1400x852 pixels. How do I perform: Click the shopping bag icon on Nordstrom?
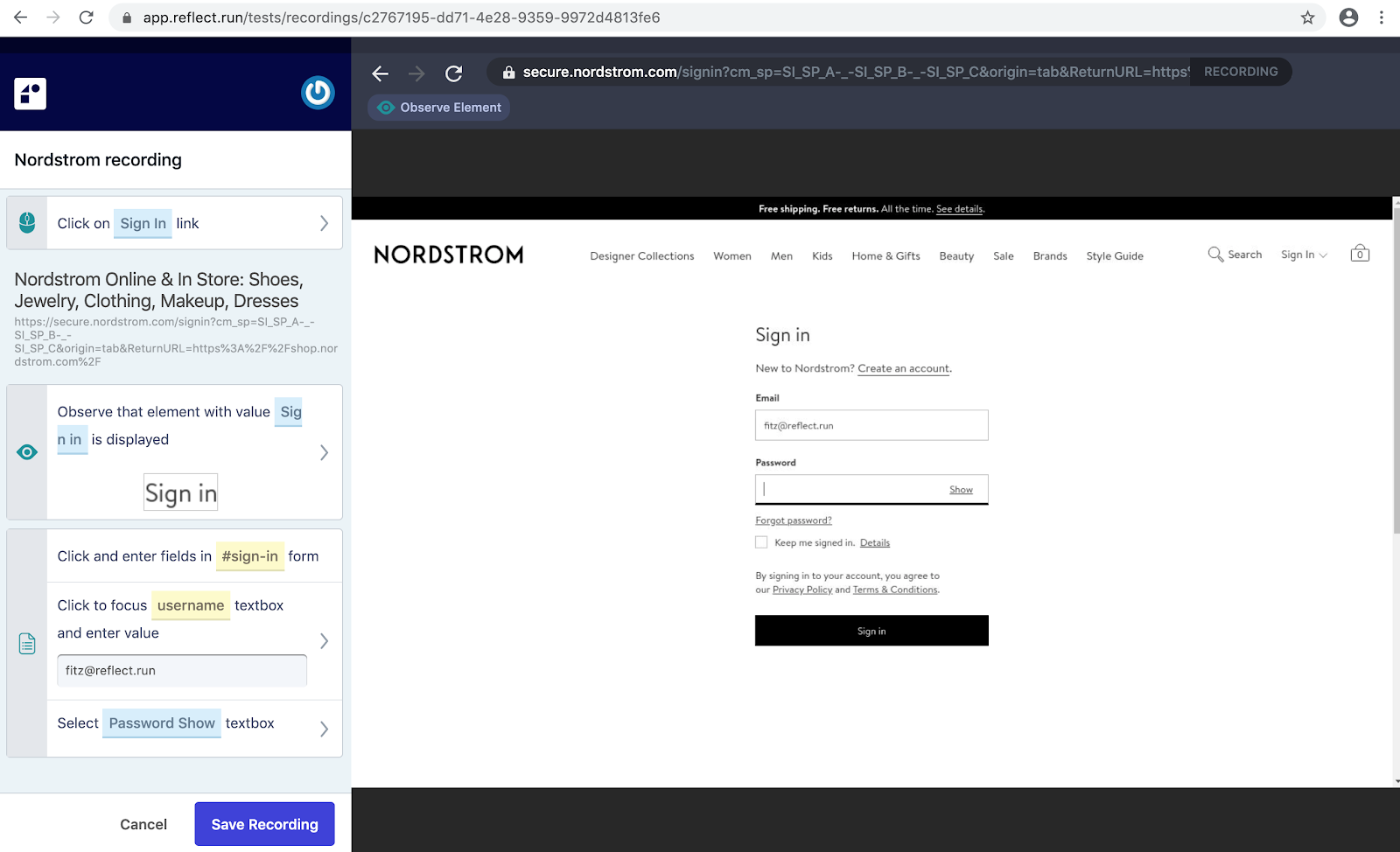pyautogui.click(x=1359, y=253)
